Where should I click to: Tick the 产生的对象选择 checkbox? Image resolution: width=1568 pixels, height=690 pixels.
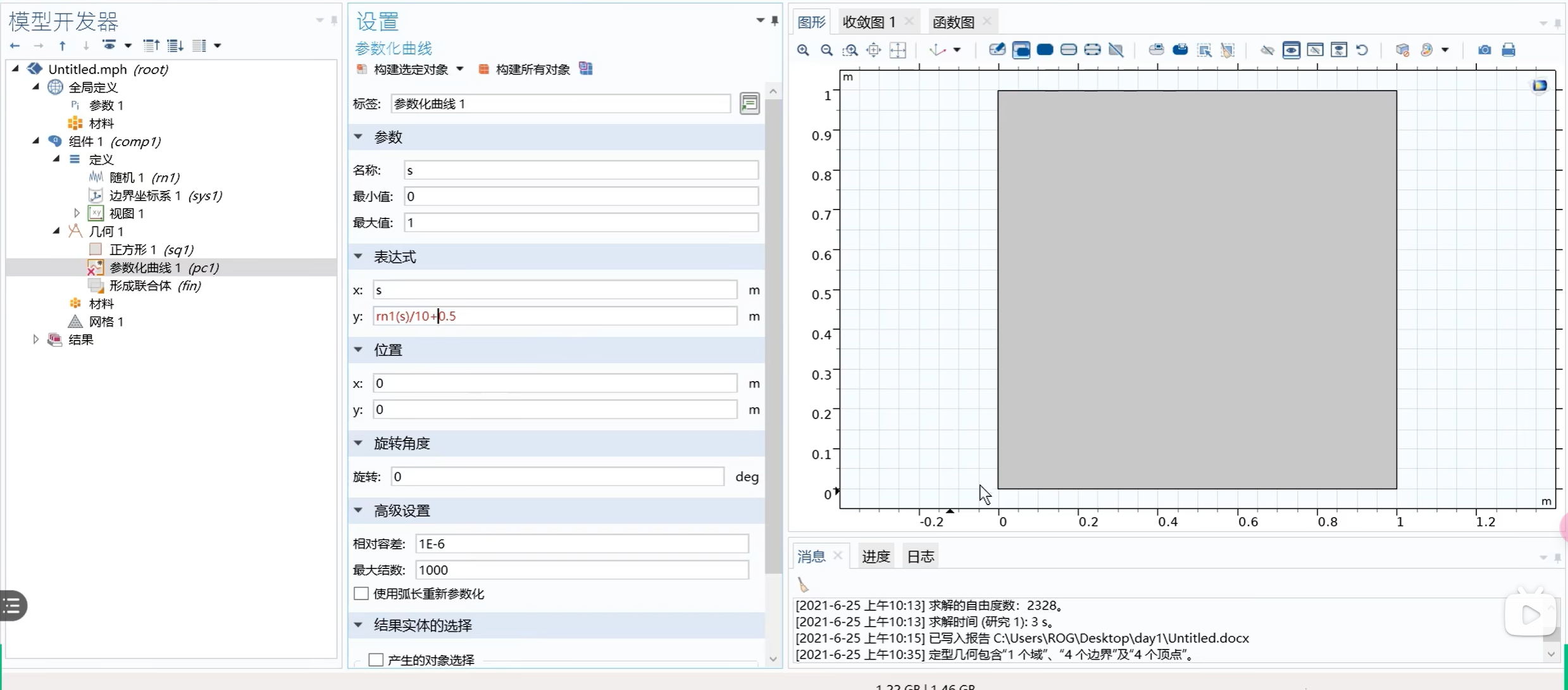[x=376, y=660]
